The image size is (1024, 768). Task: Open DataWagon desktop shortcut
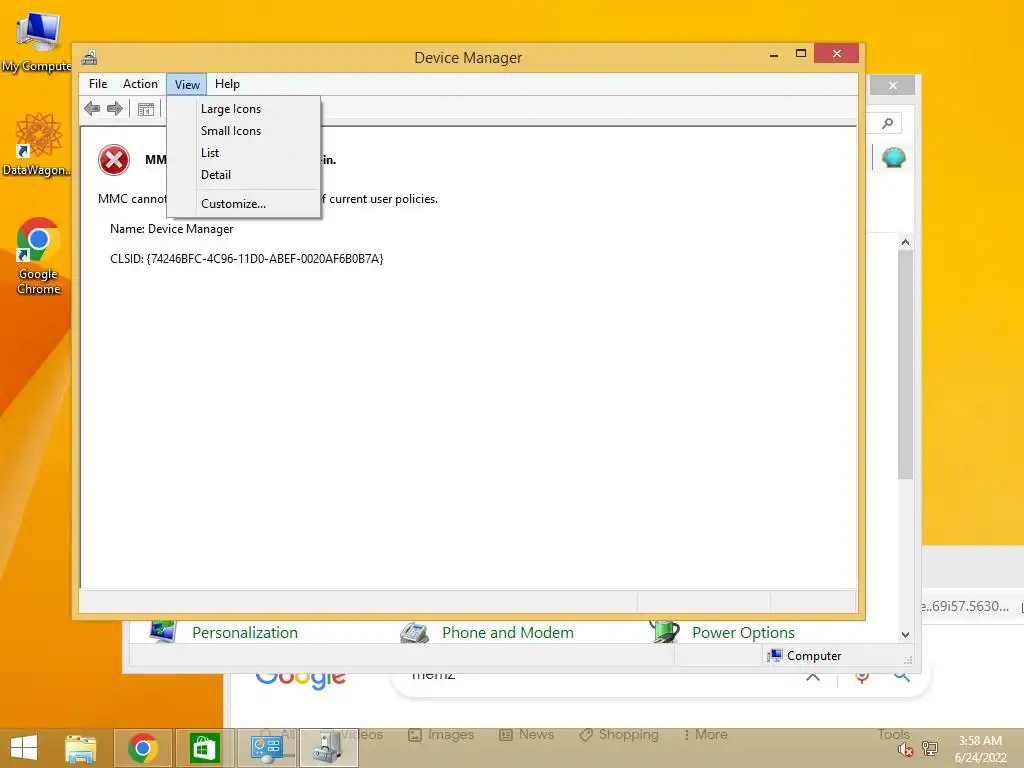coord(37,144)
